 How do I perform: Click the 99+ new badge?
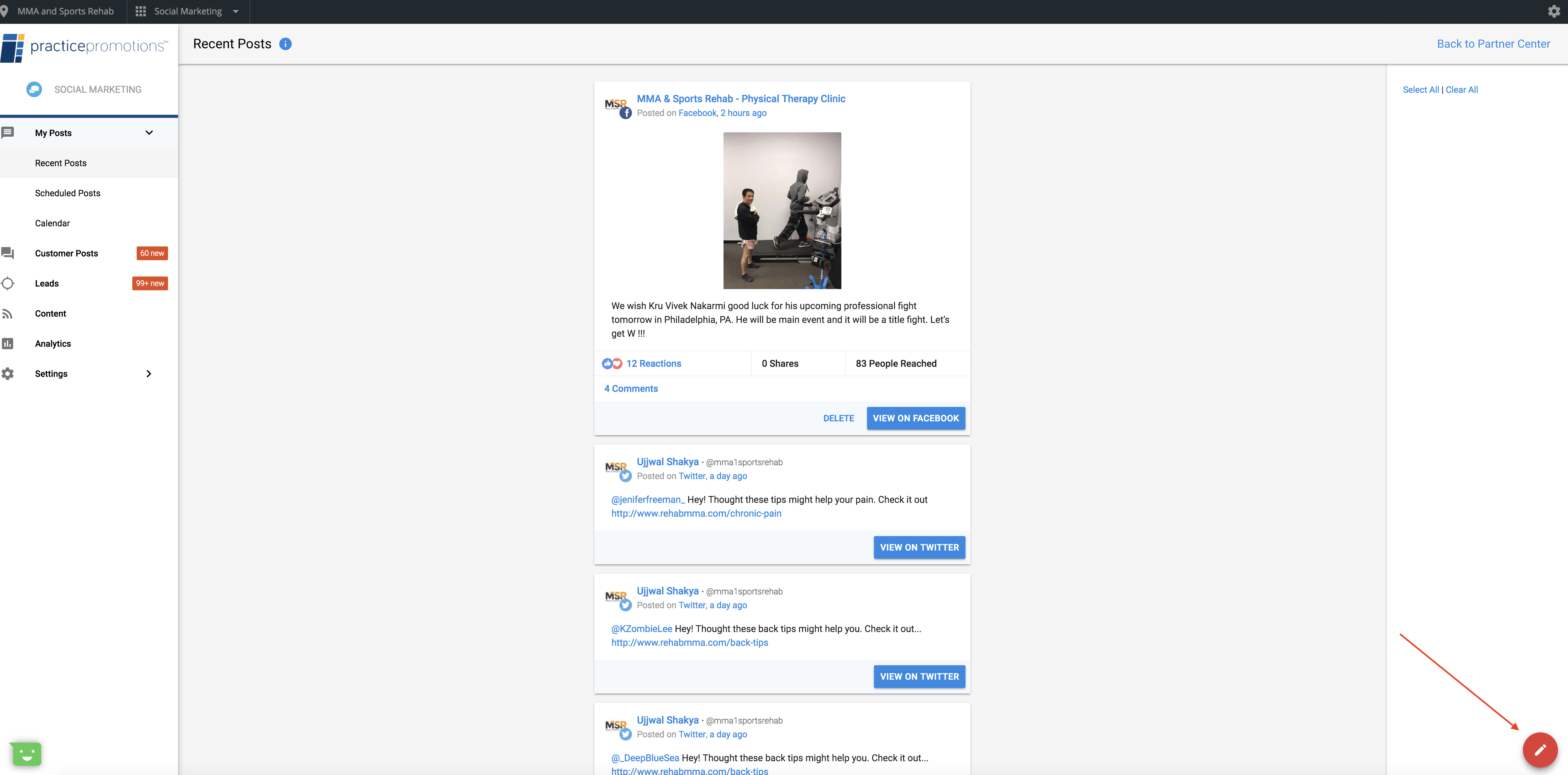pyautogui.click(x=150, y=284)
